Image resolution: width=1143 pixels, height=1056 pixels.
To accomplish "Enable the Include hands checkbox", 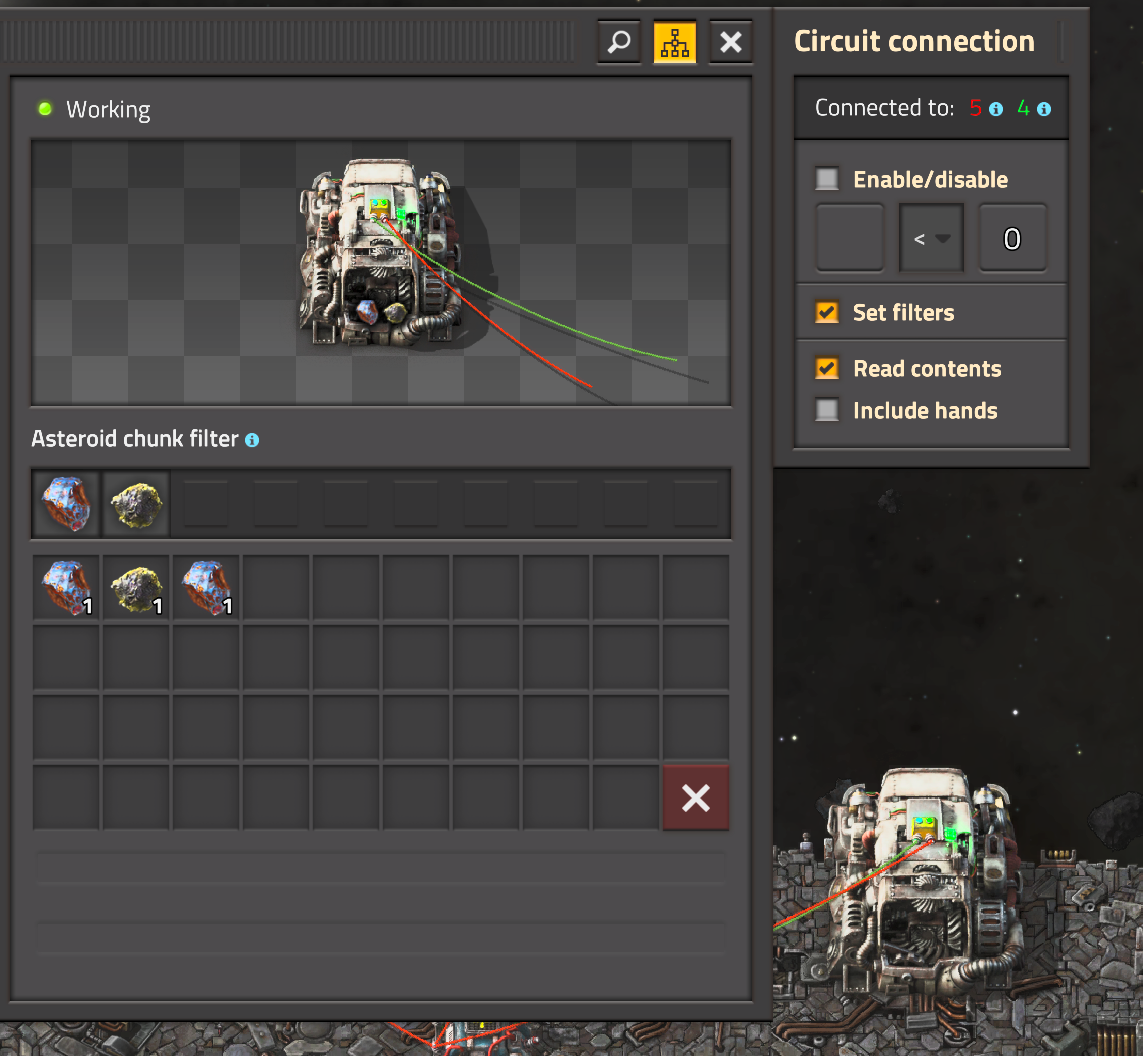I will point(827,410).
